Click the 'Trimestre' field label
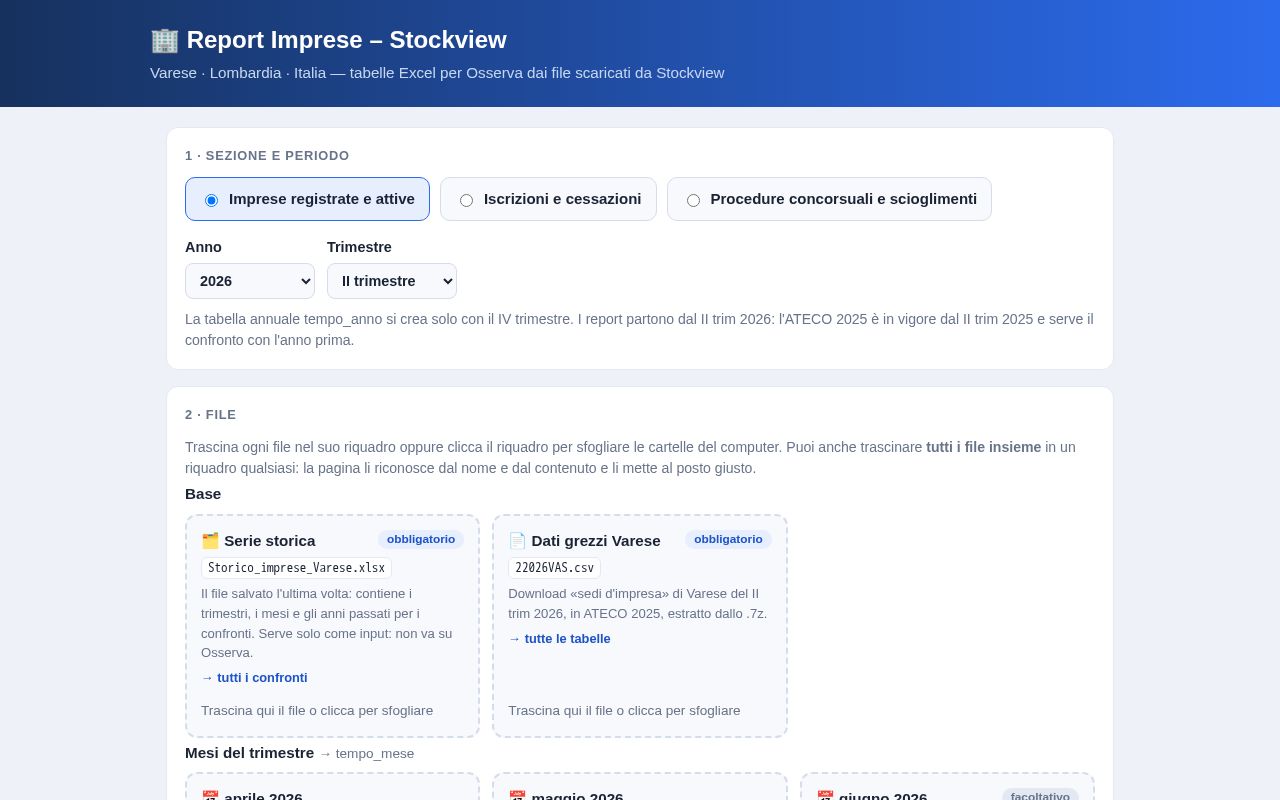This screenshot has height=800, width=1280. tap(359, 247)
